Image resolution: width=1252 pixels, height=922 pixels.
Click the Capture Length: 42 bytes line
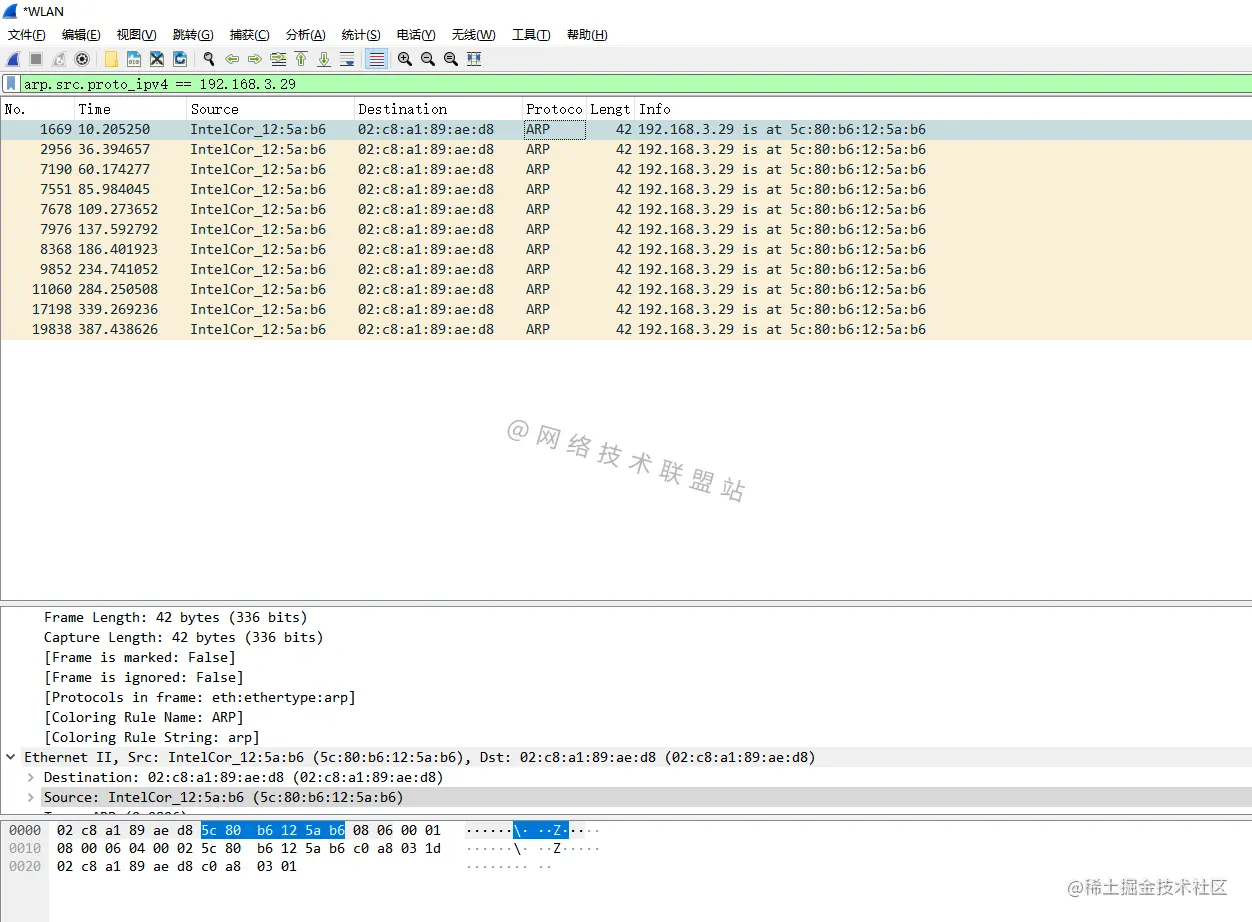(183, 637)
